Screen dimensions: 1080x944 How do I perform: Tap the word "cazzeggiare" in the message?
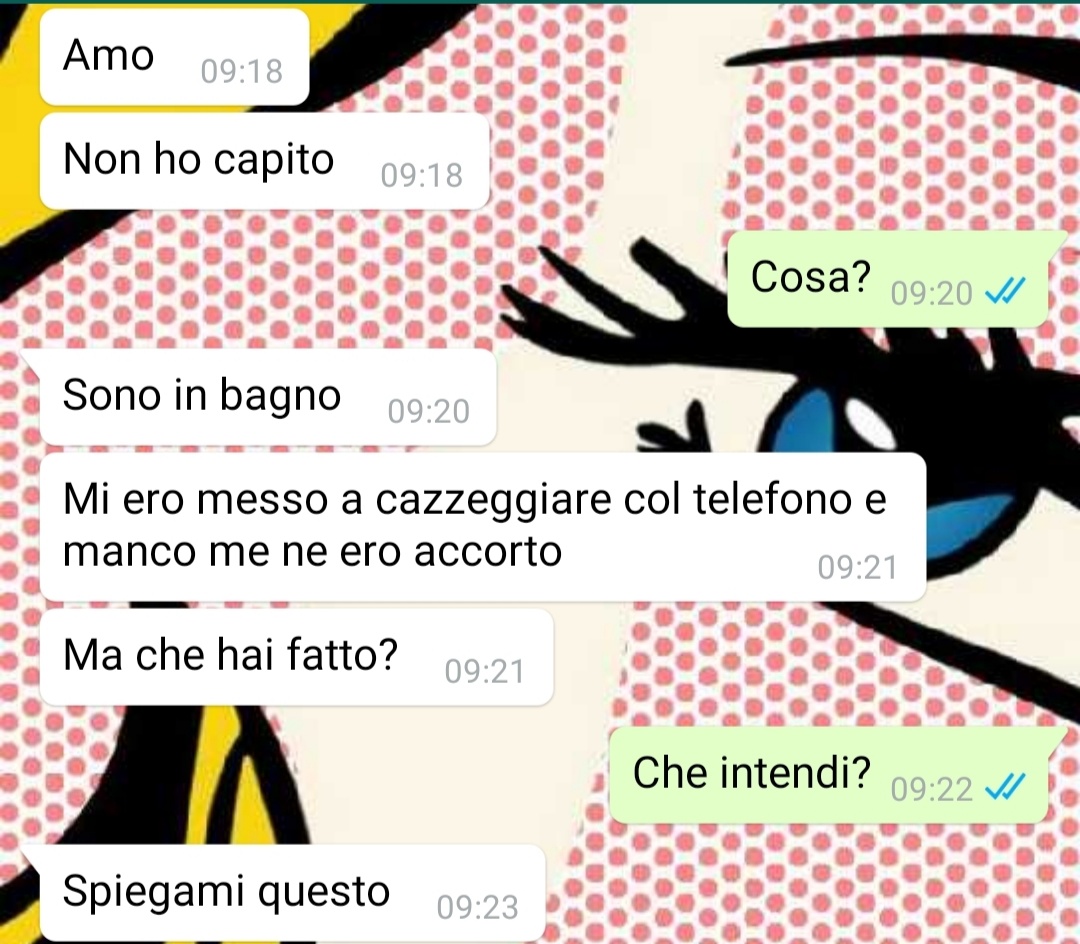(493, 500)
